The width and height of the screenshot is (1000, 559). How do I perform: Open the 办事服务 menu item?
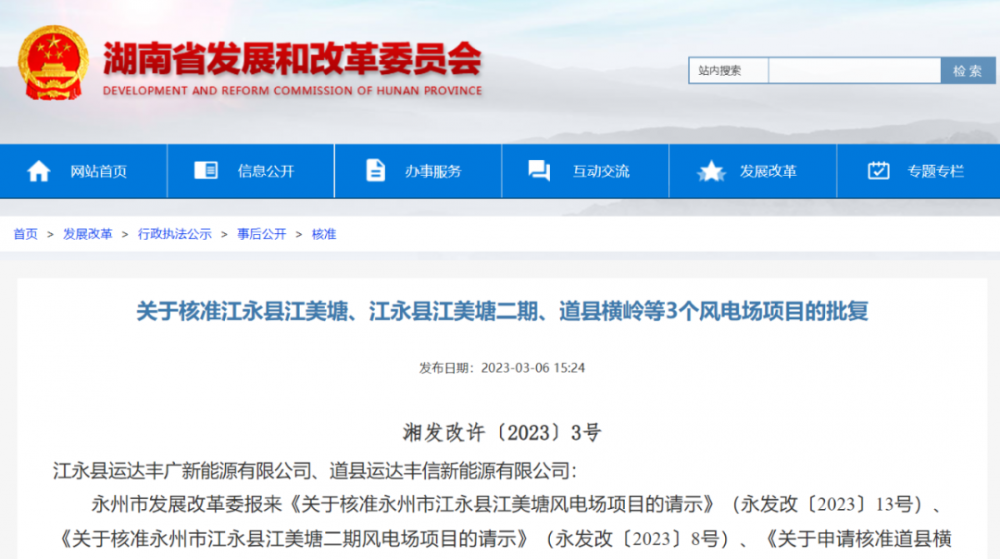[x=418, y=171]
